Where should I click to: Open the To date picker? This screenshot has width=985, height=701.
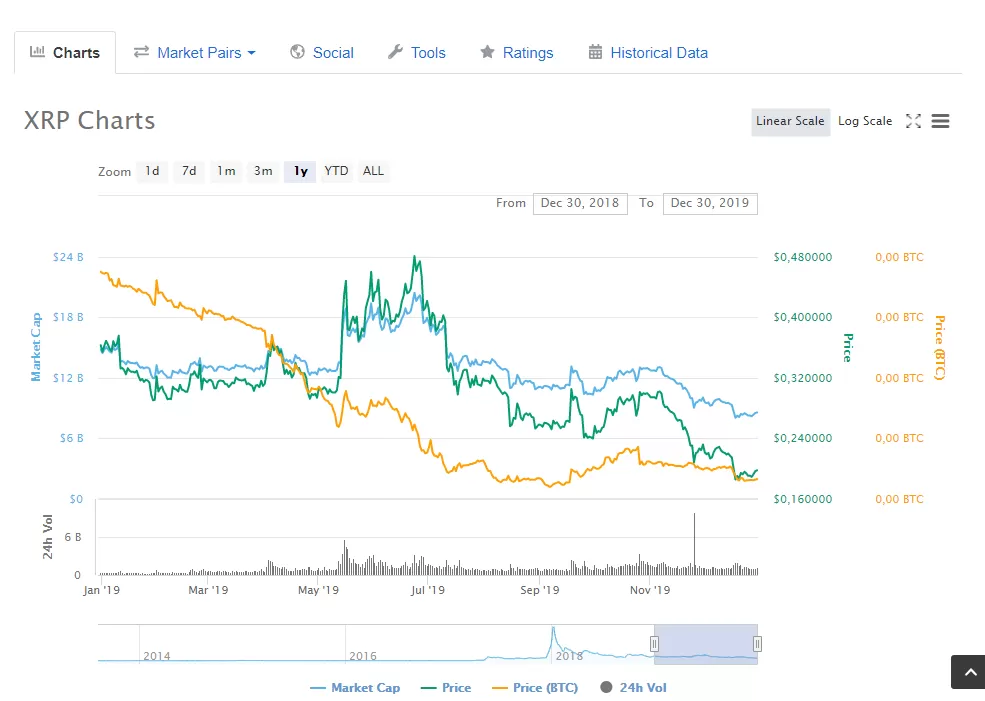click(710, 203)
